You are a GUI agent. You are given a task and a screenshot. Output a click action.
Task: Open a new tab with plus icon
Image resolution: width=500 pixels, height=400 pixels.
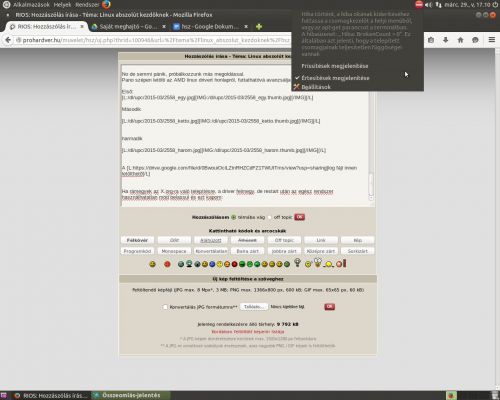tap(259, 26)
